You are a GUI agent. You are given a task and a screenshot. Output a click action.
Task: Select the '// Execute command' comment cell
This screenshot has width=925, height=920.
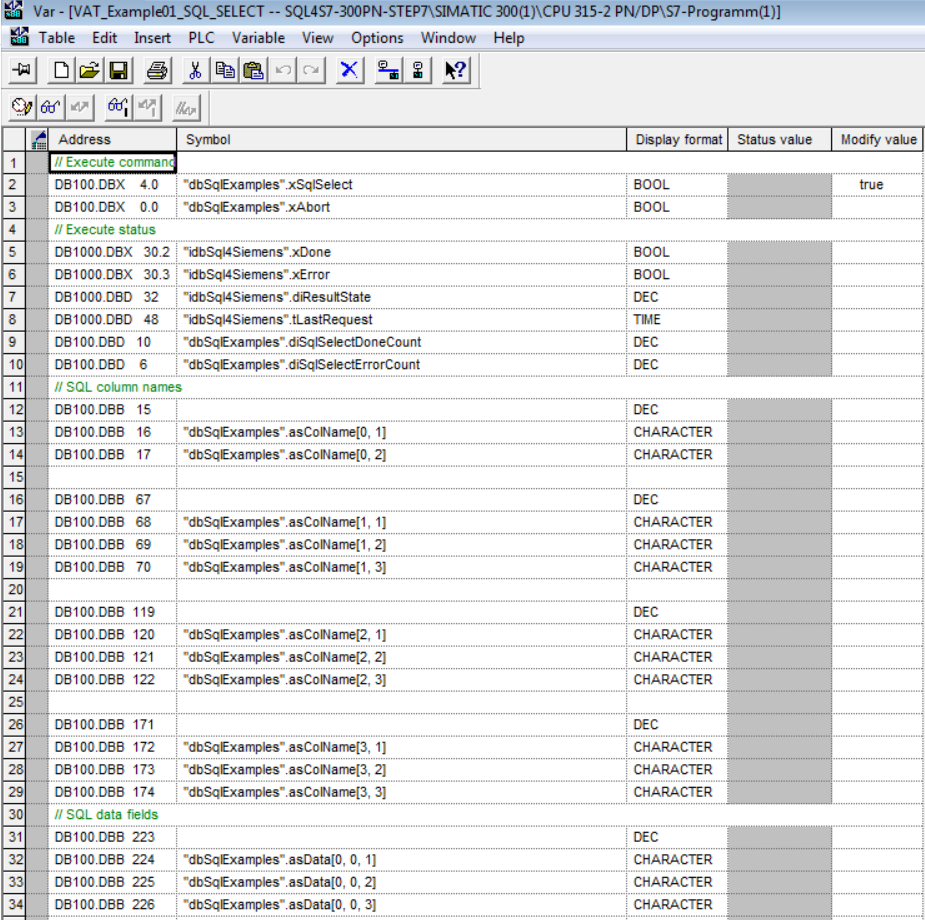click(x=113, y=162)
